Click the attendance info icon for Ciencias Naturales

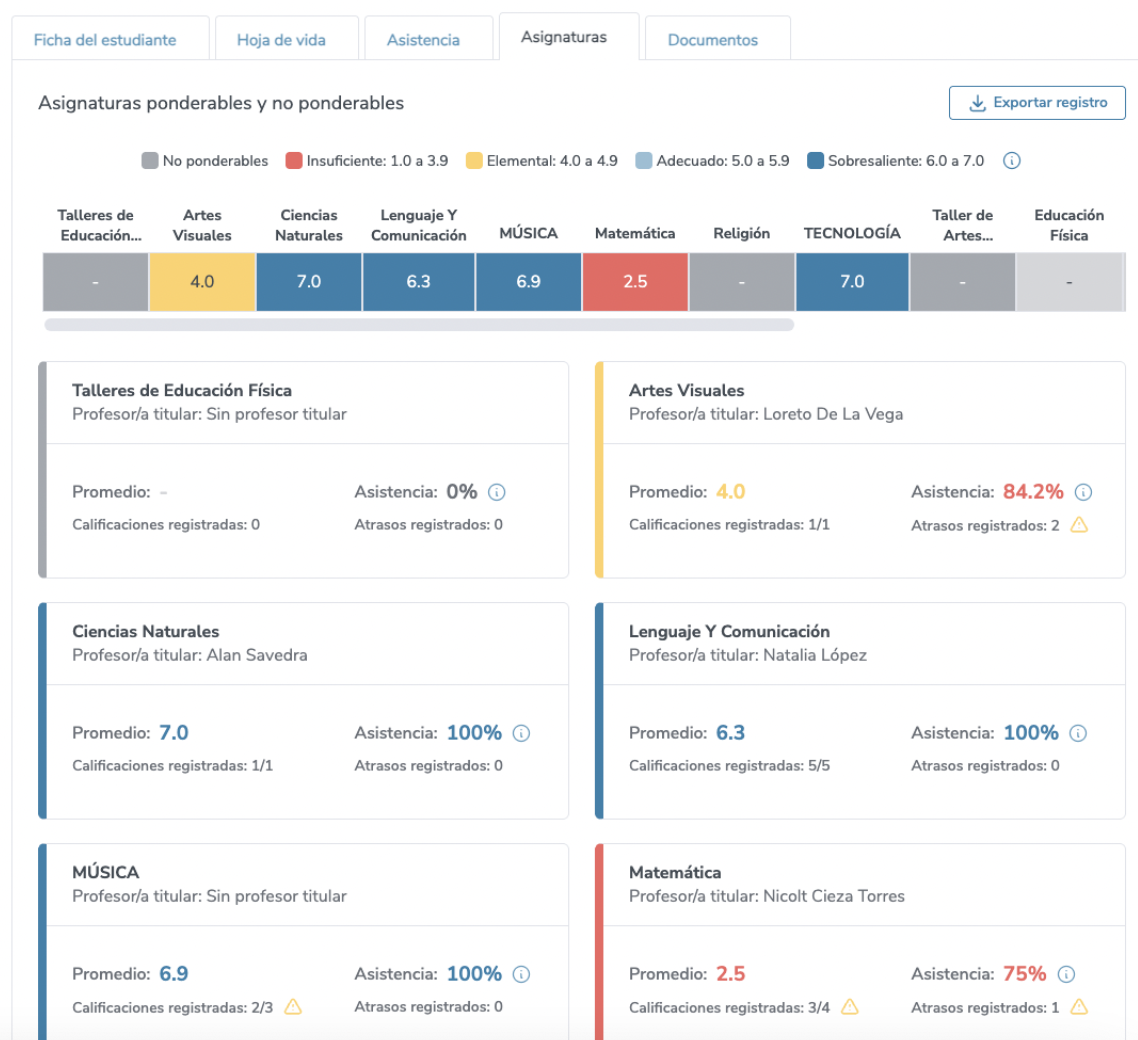point(521,733)
